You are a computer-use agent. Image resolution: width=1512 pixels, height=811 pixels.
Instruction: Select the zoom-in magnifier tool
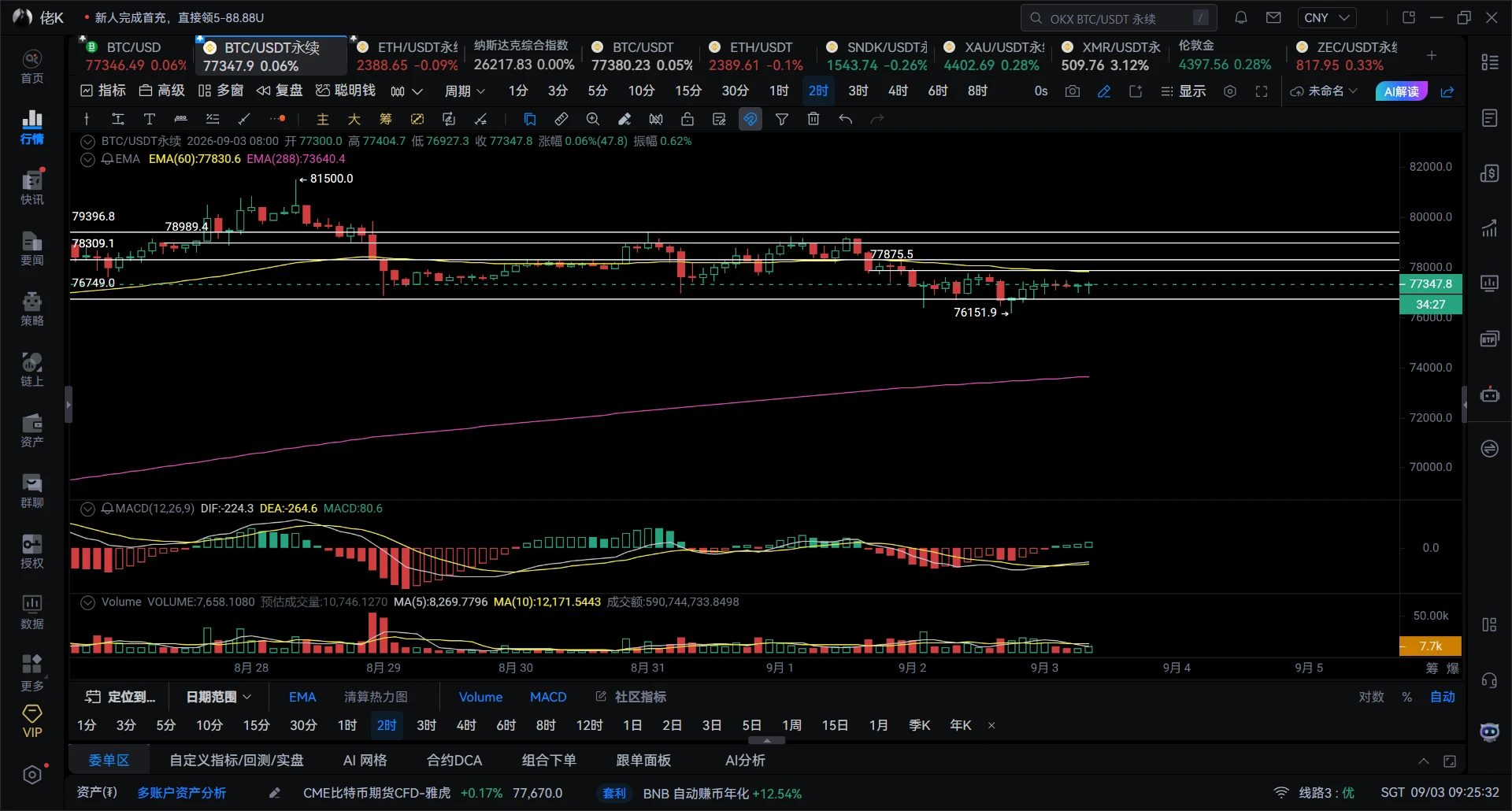[593, 119]
